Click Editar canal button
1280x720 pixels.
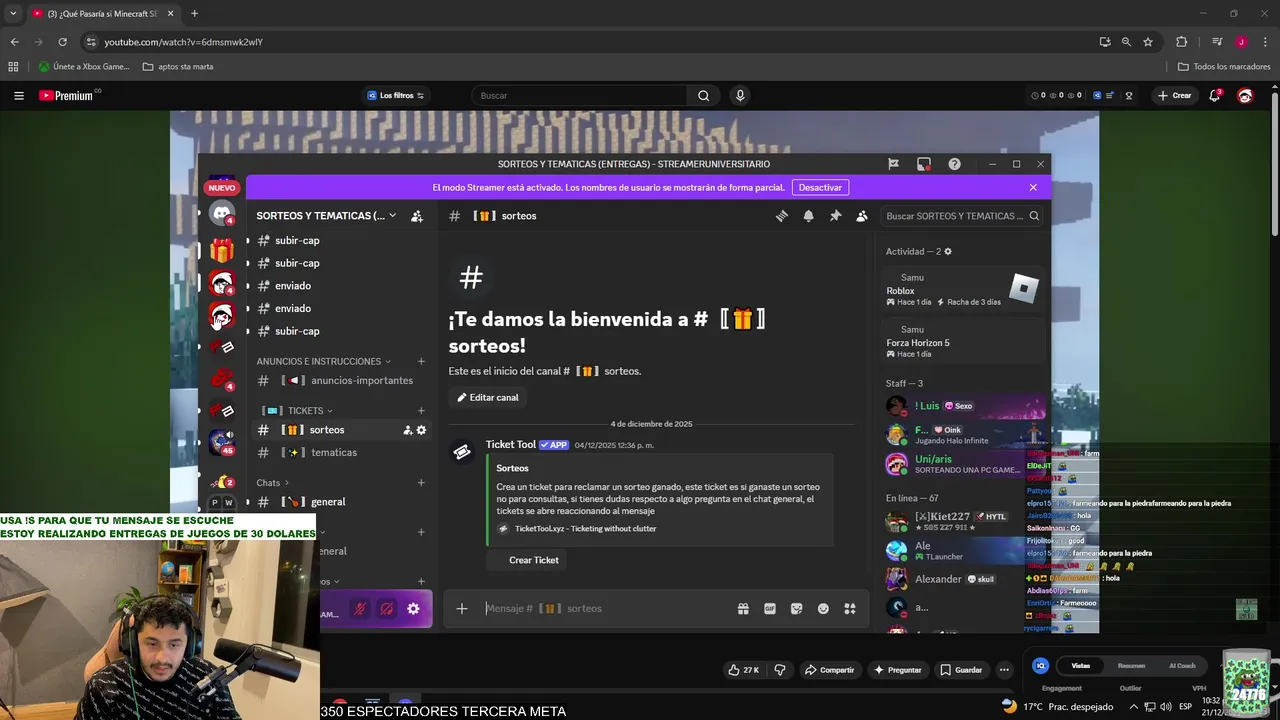pyautogui.click(x=488, y=397)
